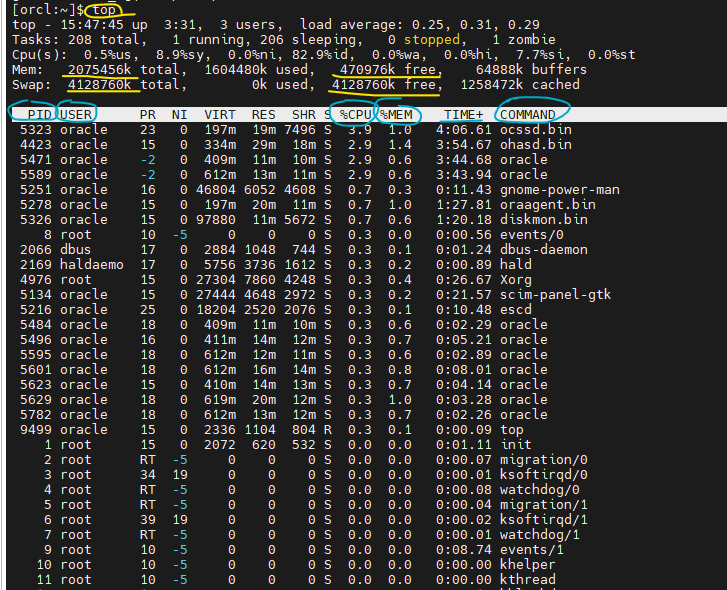Click PID 5601 in process list

[x=36, y=369]
